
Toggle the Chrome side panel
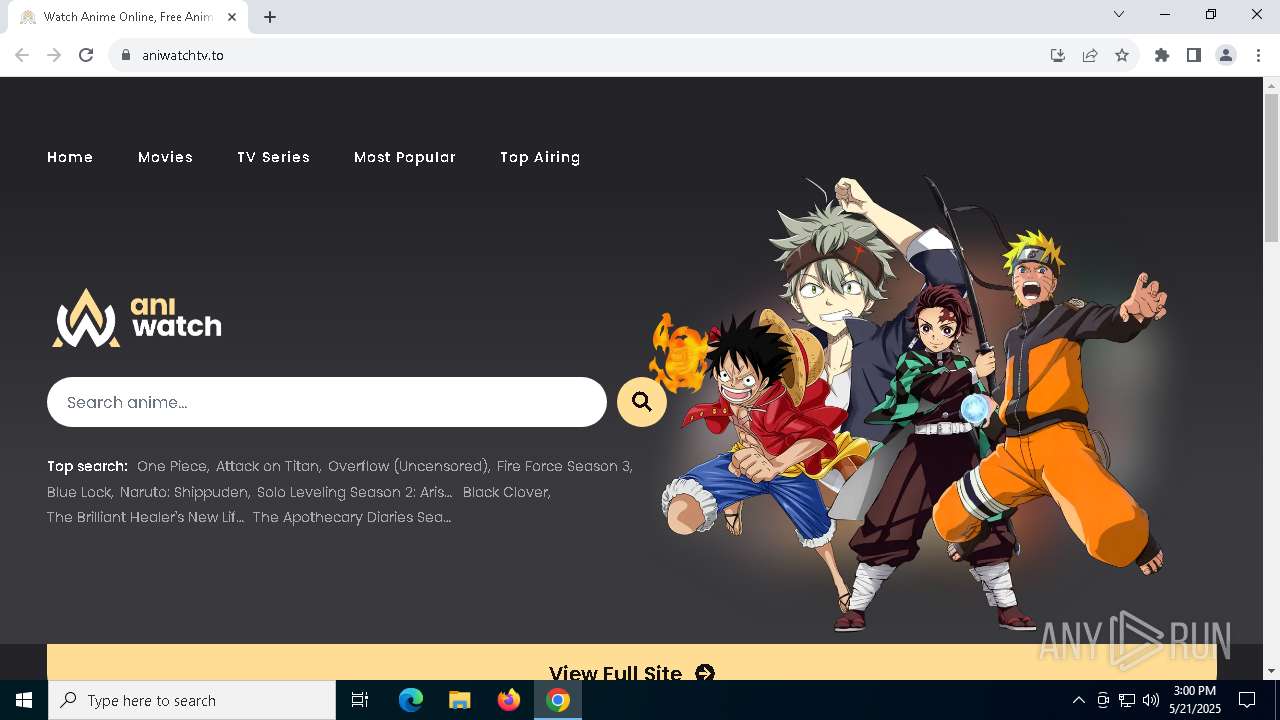point(1194,55)
